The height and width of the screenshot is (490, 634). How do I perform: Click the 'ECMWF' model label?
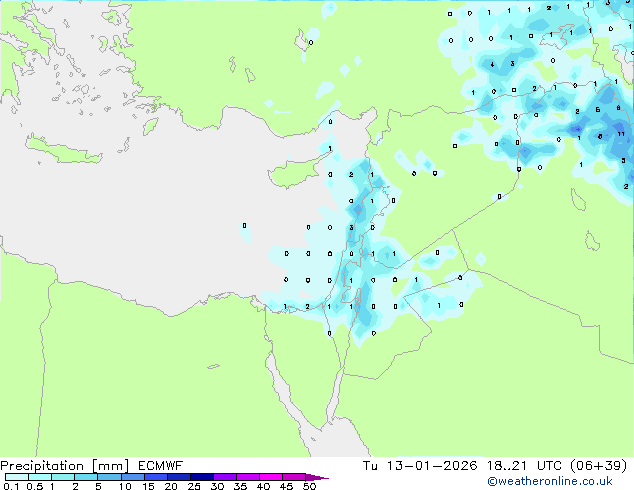click(161, 466)
